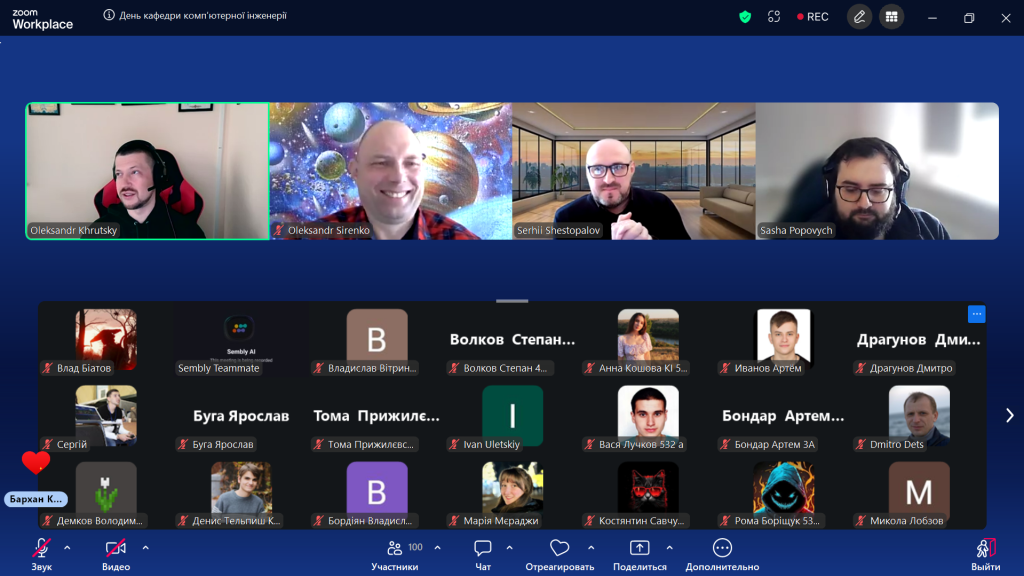
Task: Go to next page of participants
Action: tap(1010, 415)
